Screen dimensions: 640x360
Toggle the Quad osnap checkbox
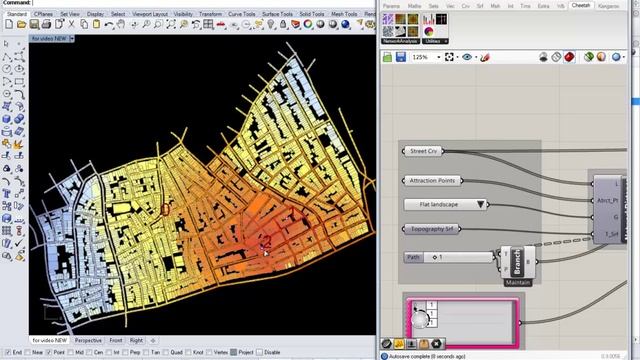pos(166,352)
